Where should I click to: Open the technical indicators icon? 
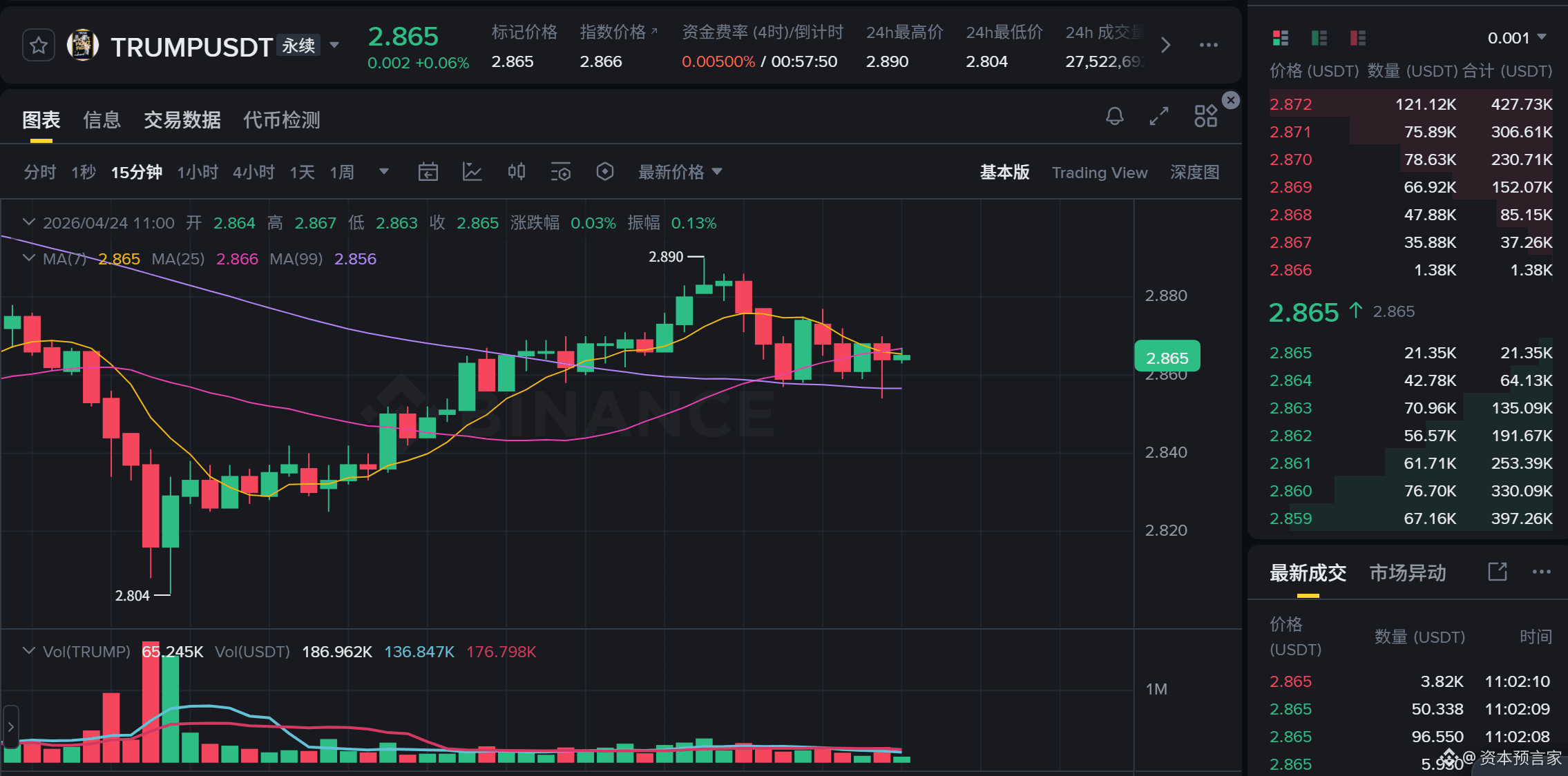pyautogui.click(x=472, y=172)
